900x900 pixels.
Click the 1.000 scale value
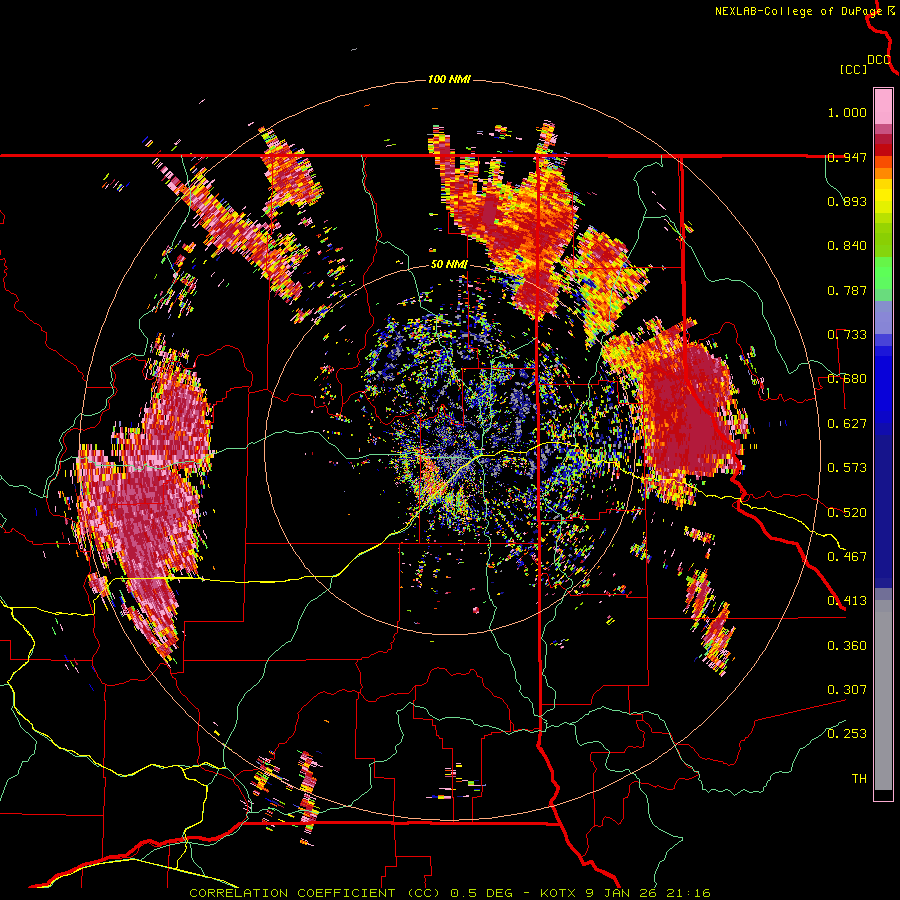click(847, 112)
